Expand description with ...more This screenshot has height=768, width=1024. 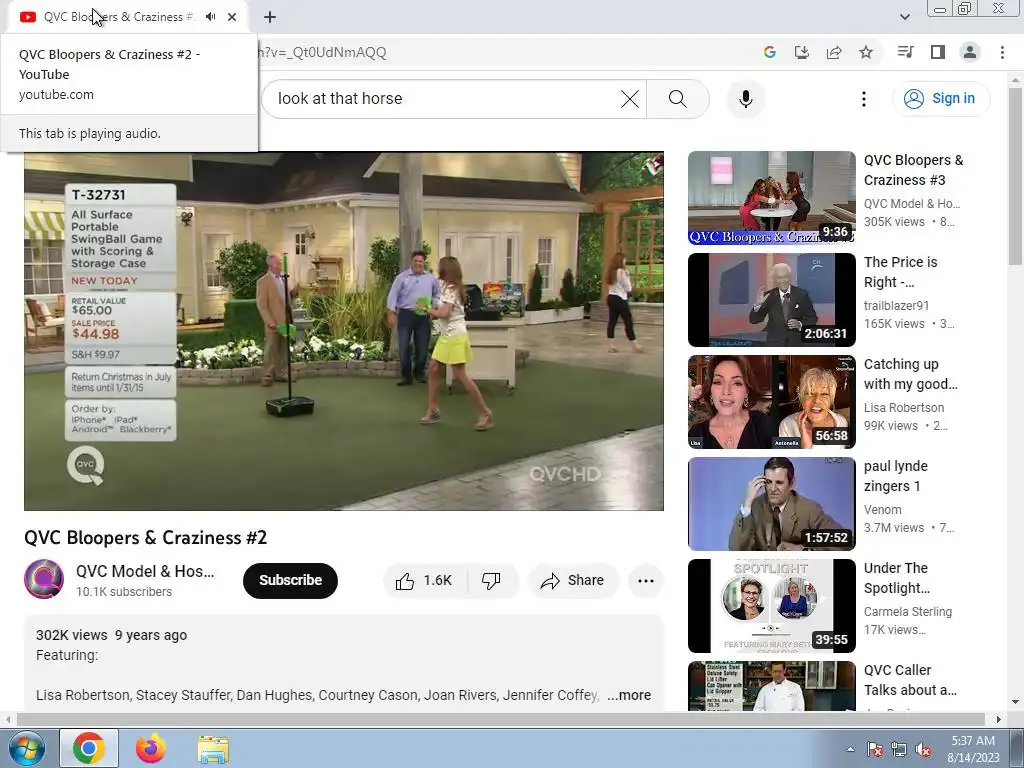tap(629, 695)
